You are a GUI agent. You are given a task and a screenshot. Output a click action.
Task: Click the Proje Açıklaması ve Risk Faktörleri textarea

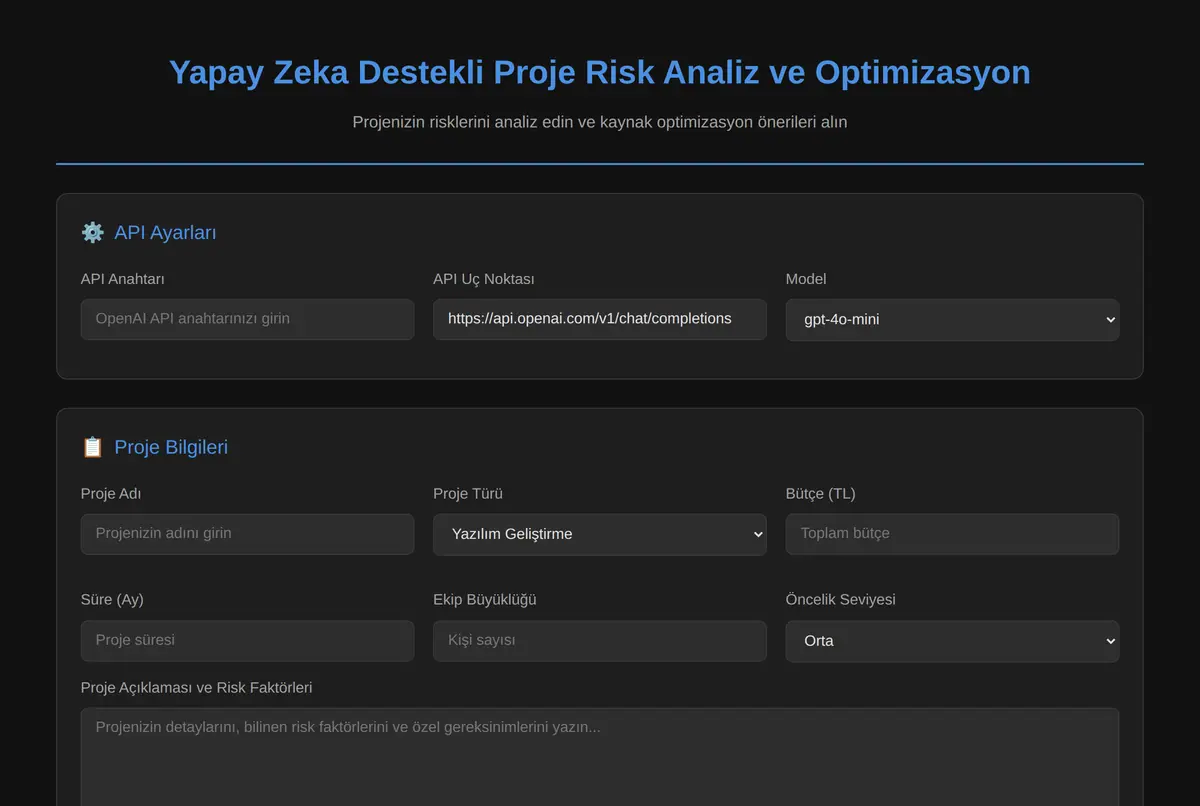click(x=600, y=757)
